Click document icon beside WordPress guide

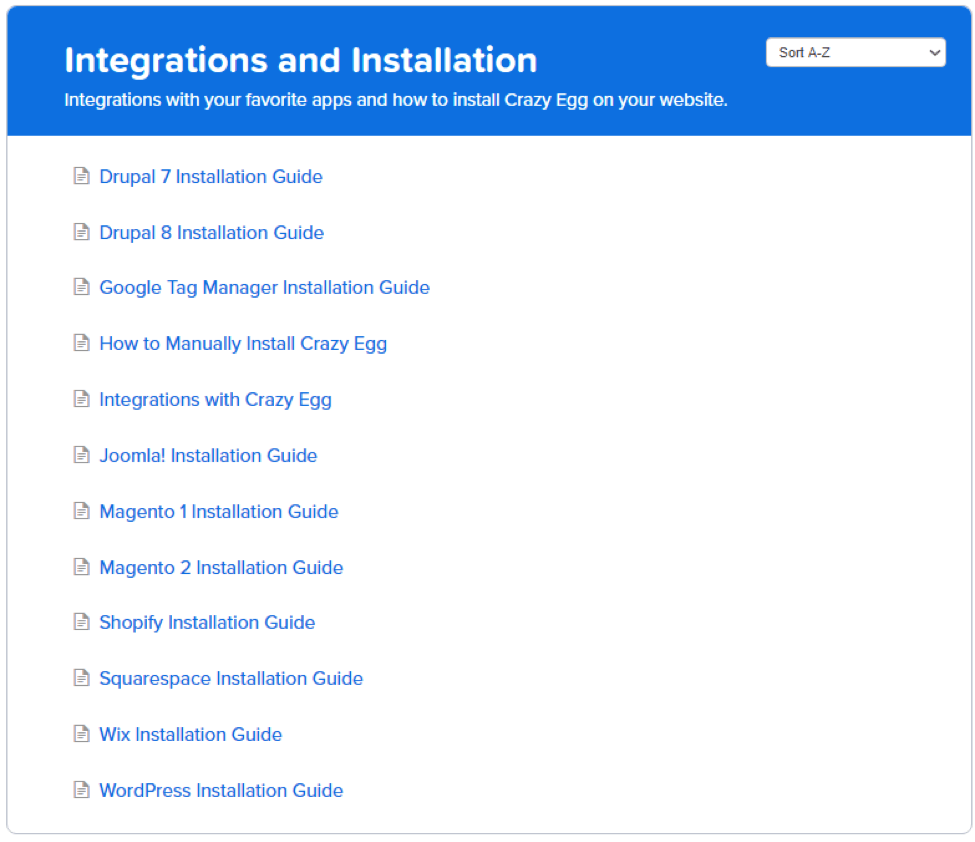(x=81, y=790)
